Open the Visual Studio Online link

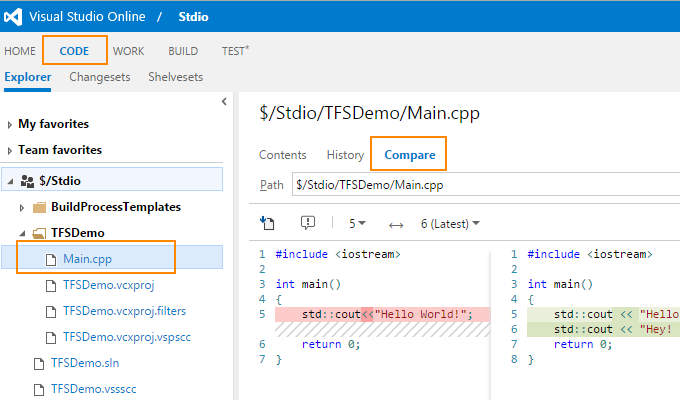pyautogui.click(x=87, y=16)
